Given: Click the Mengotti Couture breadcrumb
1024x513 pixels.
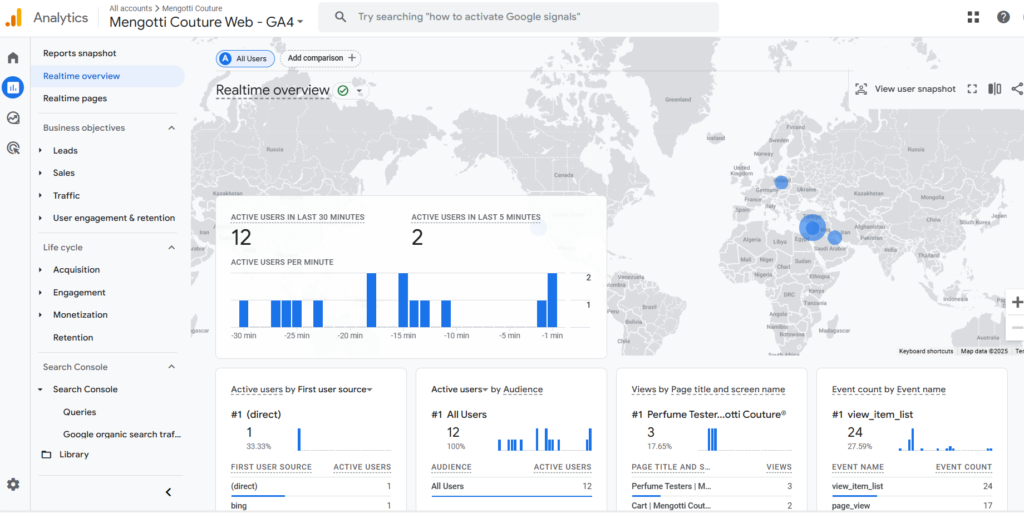Looking at the screenshot, I should coord(191,8).
